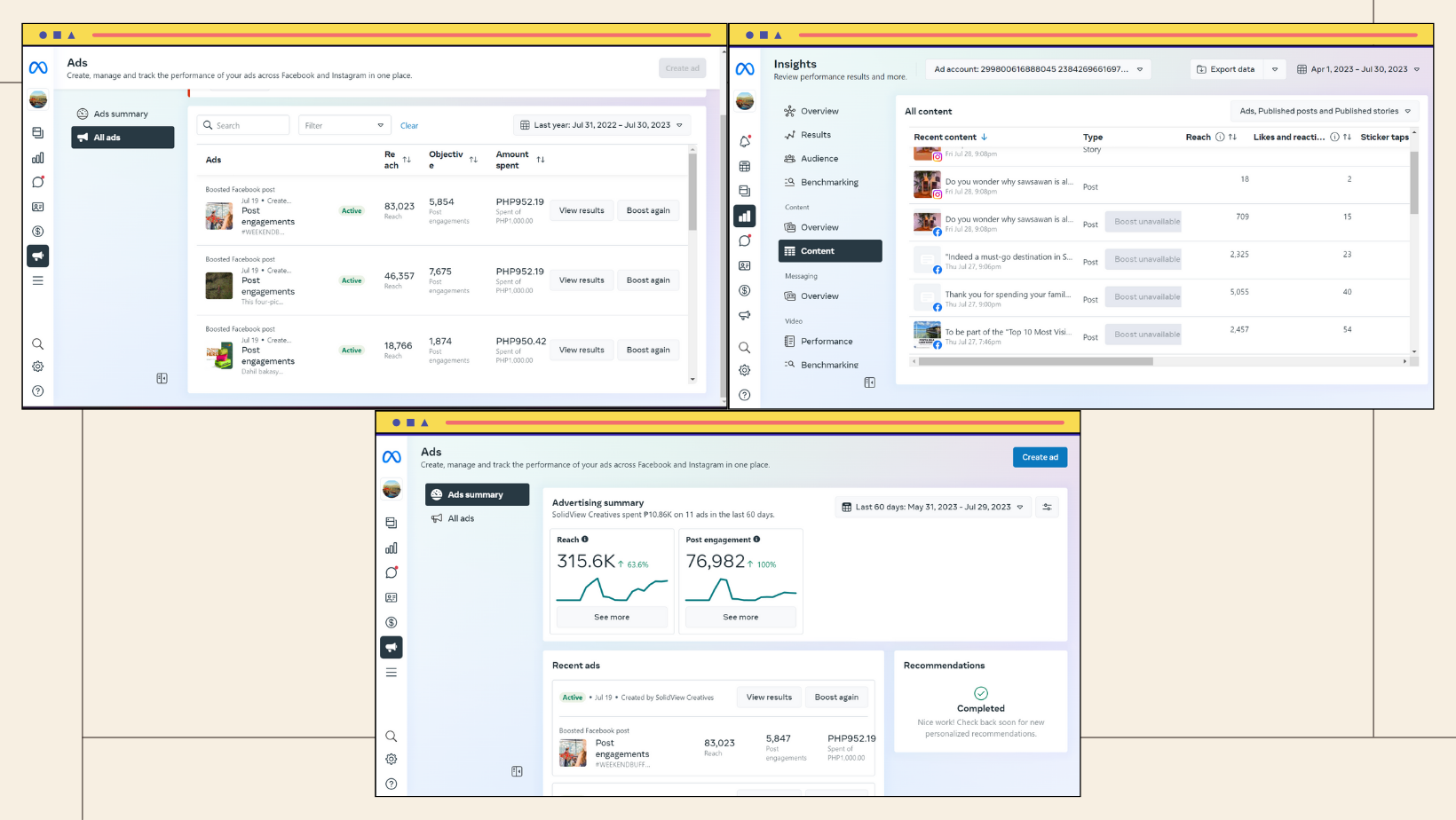This screenshot has height=820, width=1456.
Task: Sort the Insights table by Recent content
Action: (x=950, y=138)
